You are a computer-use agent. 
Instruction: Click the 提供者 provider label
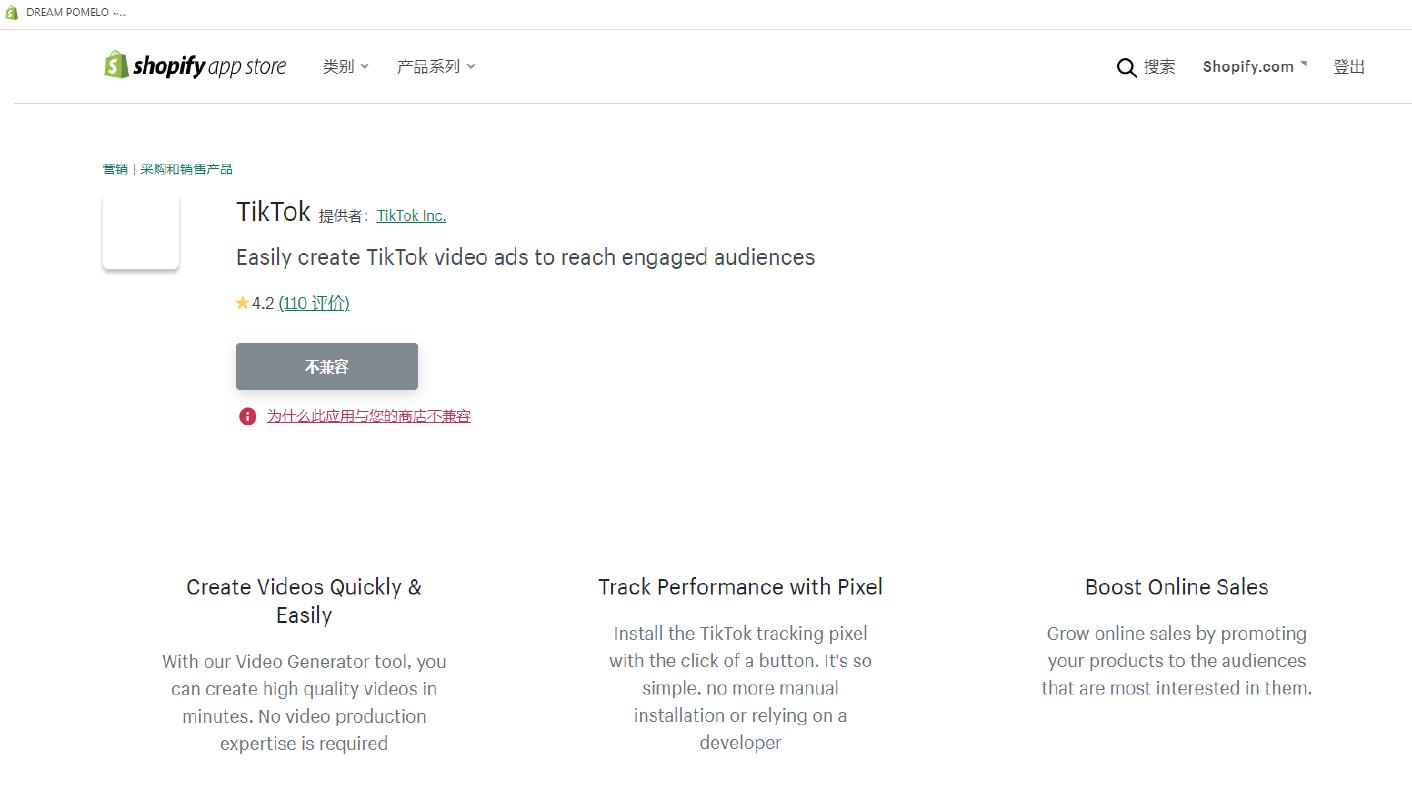344,216
